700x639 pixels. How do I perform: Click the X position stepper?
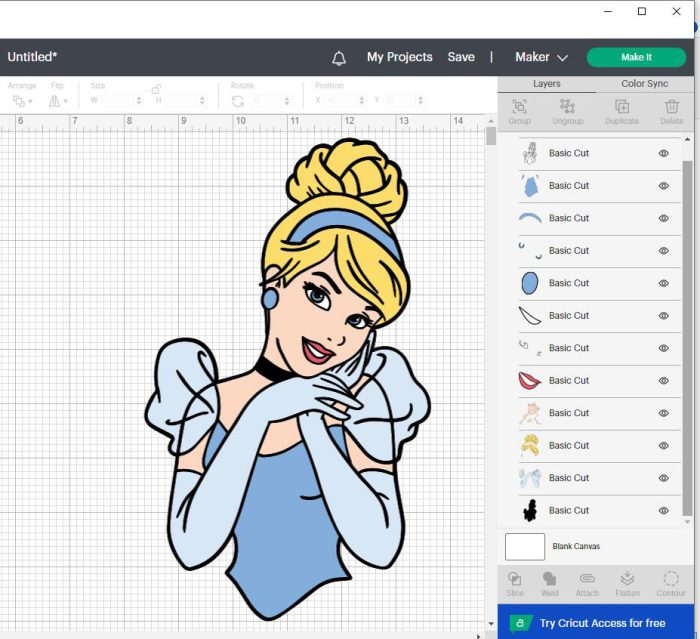[x=361, y=100]
